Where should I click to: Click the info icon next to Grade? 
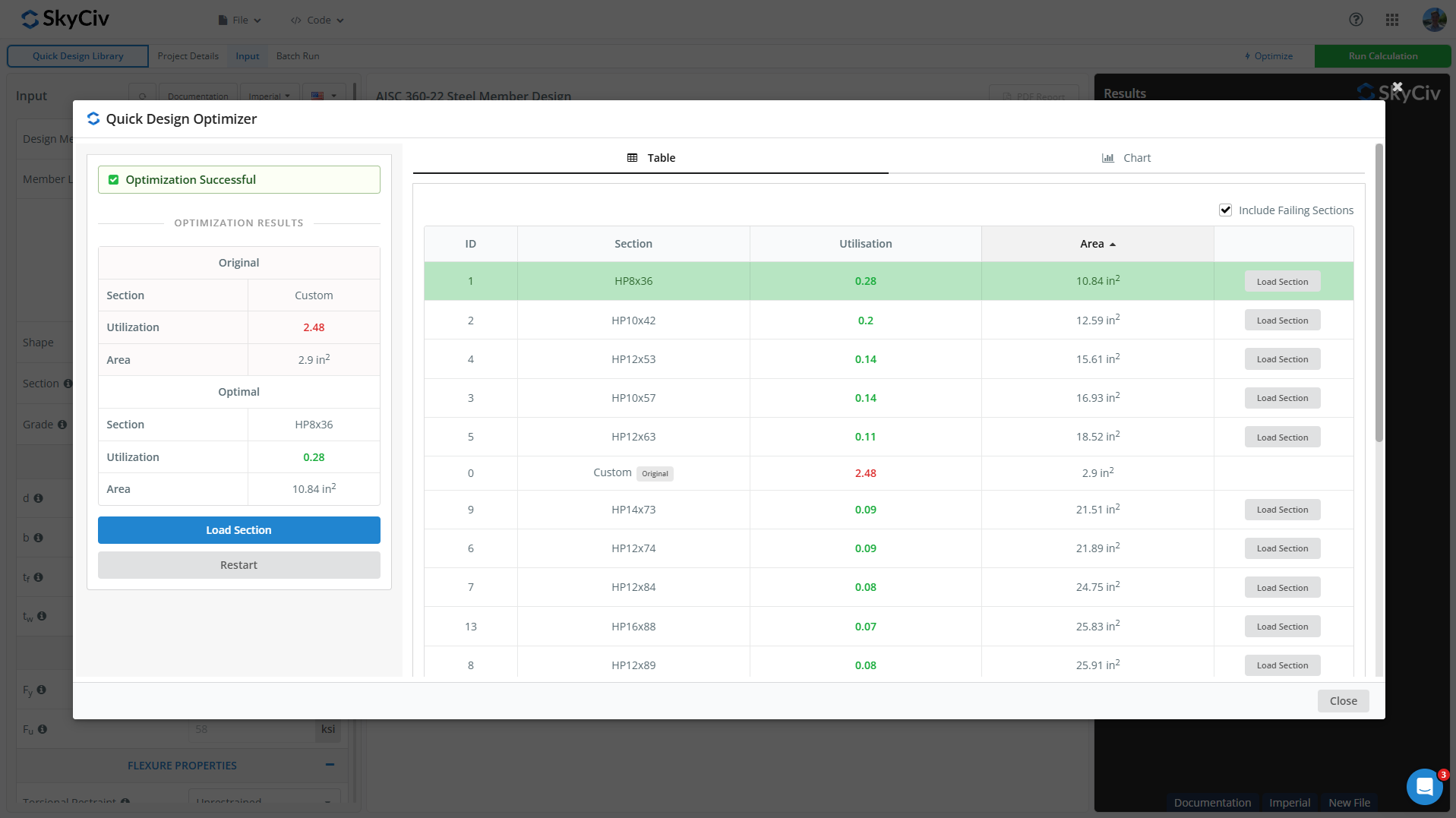[62, 425]
